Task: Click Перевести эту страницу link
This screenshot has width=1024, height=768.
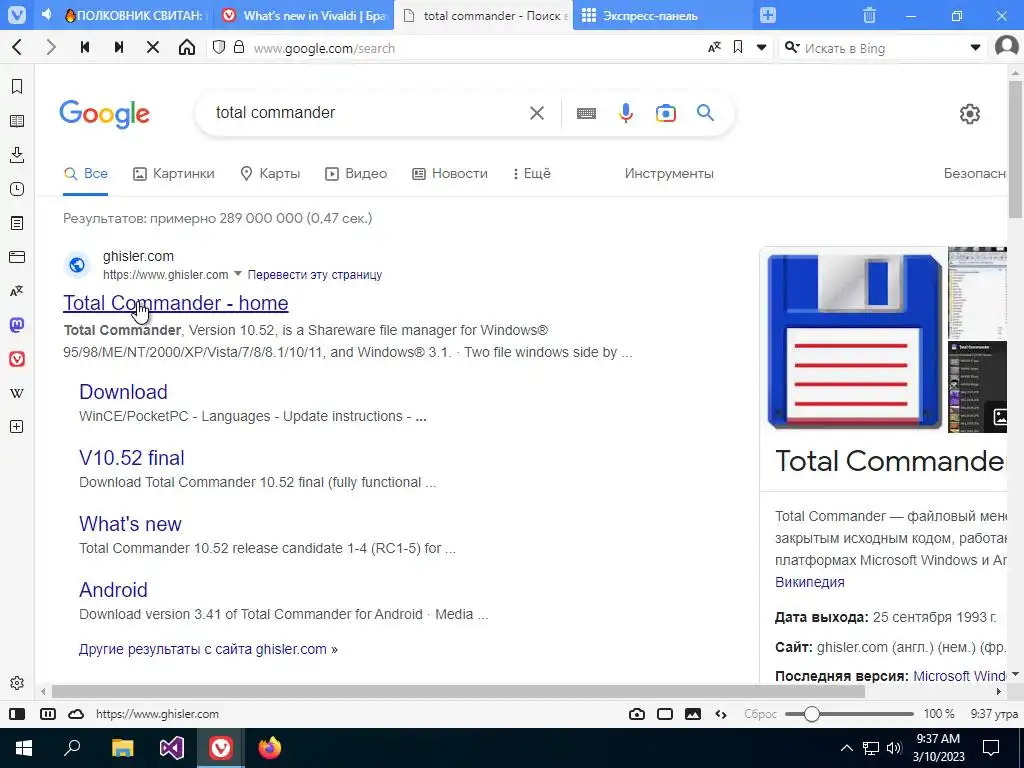Action: click(315, 274)
